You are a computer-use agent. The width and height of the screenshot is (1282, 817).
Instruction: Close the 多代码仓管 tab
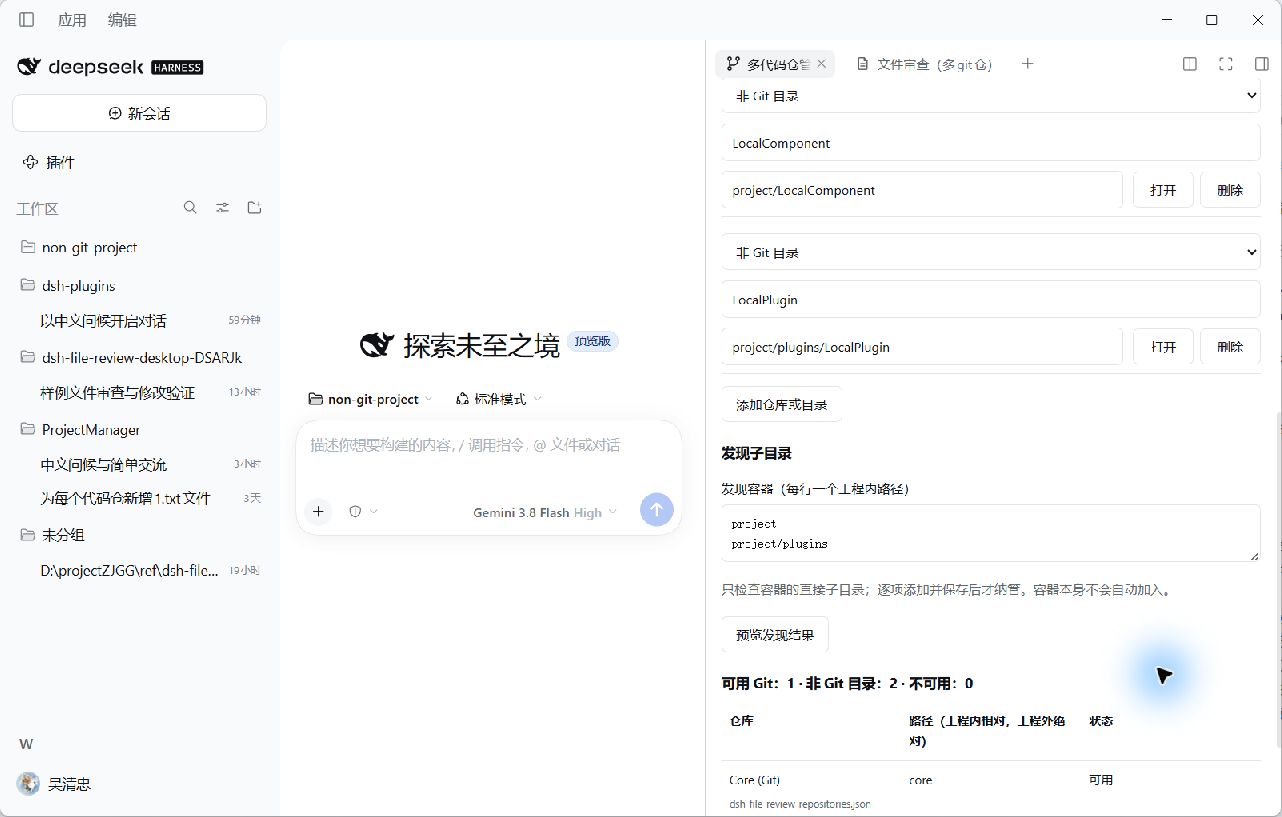(x=822, y=64)
